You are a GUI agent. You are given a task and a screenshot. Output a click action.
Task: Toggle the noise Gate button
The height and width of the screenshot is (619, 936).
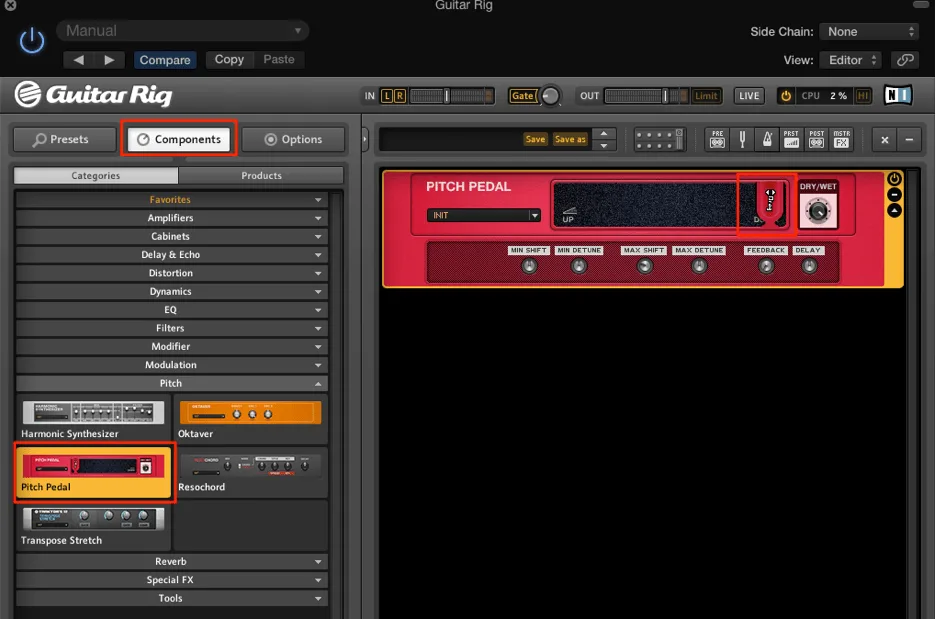(522, 96)
